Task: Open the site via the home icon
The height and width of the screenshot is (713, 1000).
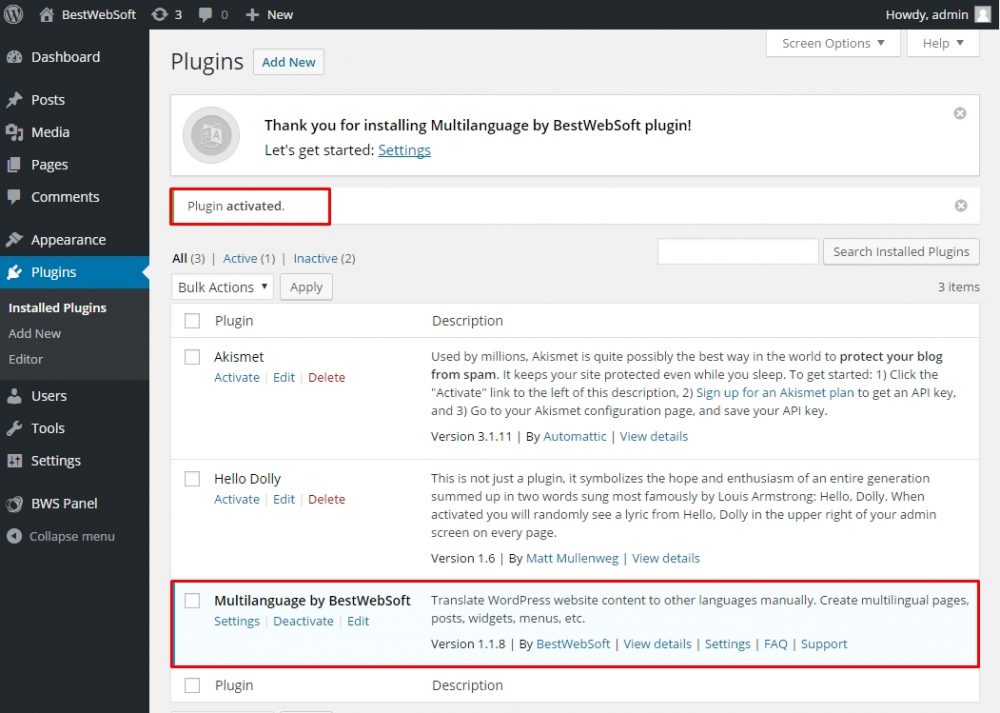Action: [x=47, y=14]
